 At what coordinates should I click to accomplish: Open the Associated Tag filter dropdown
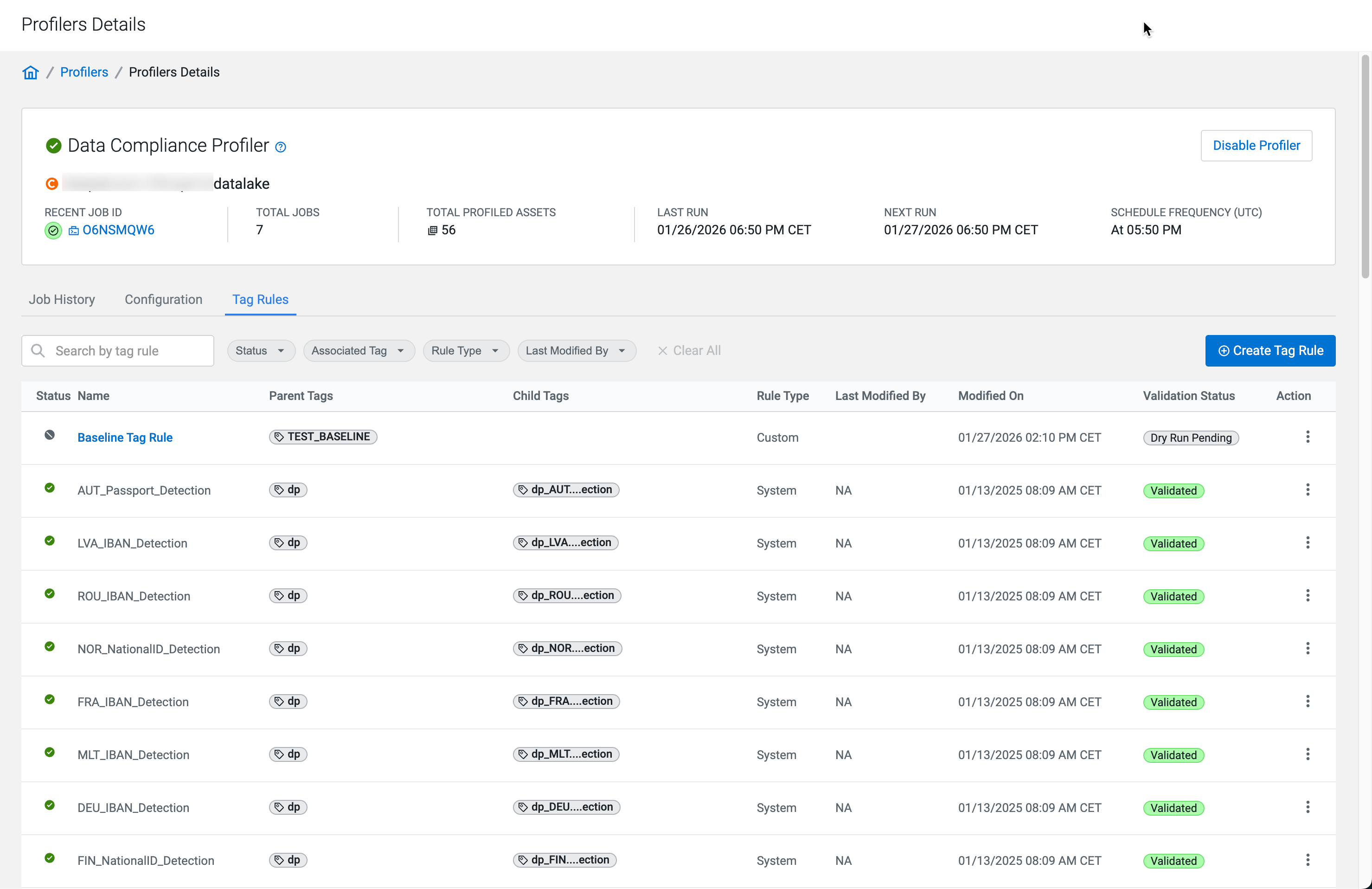[359, 350]
